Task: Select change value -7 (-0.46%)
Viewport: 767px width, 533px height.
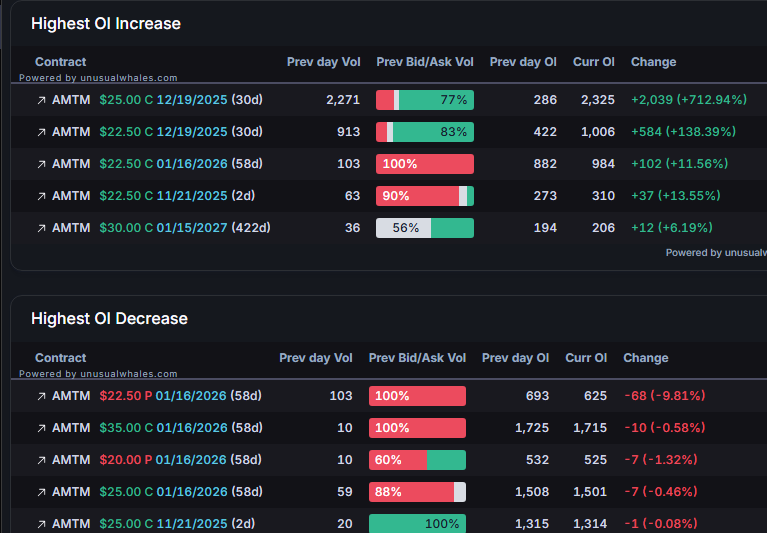Action: (661, 492)
